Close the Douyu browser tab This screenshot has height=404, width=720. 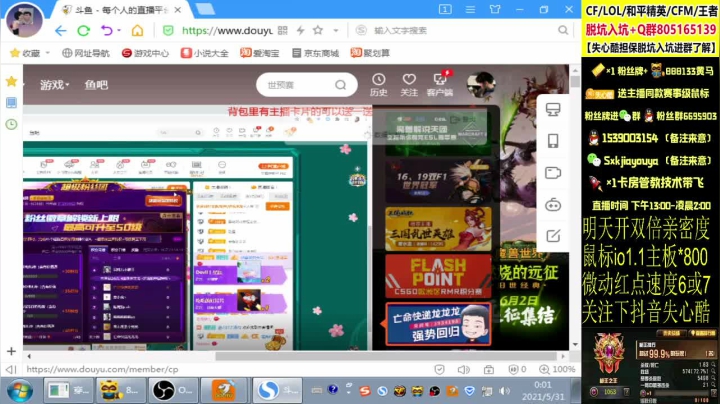pyautogui.click(x=178, y=10)
